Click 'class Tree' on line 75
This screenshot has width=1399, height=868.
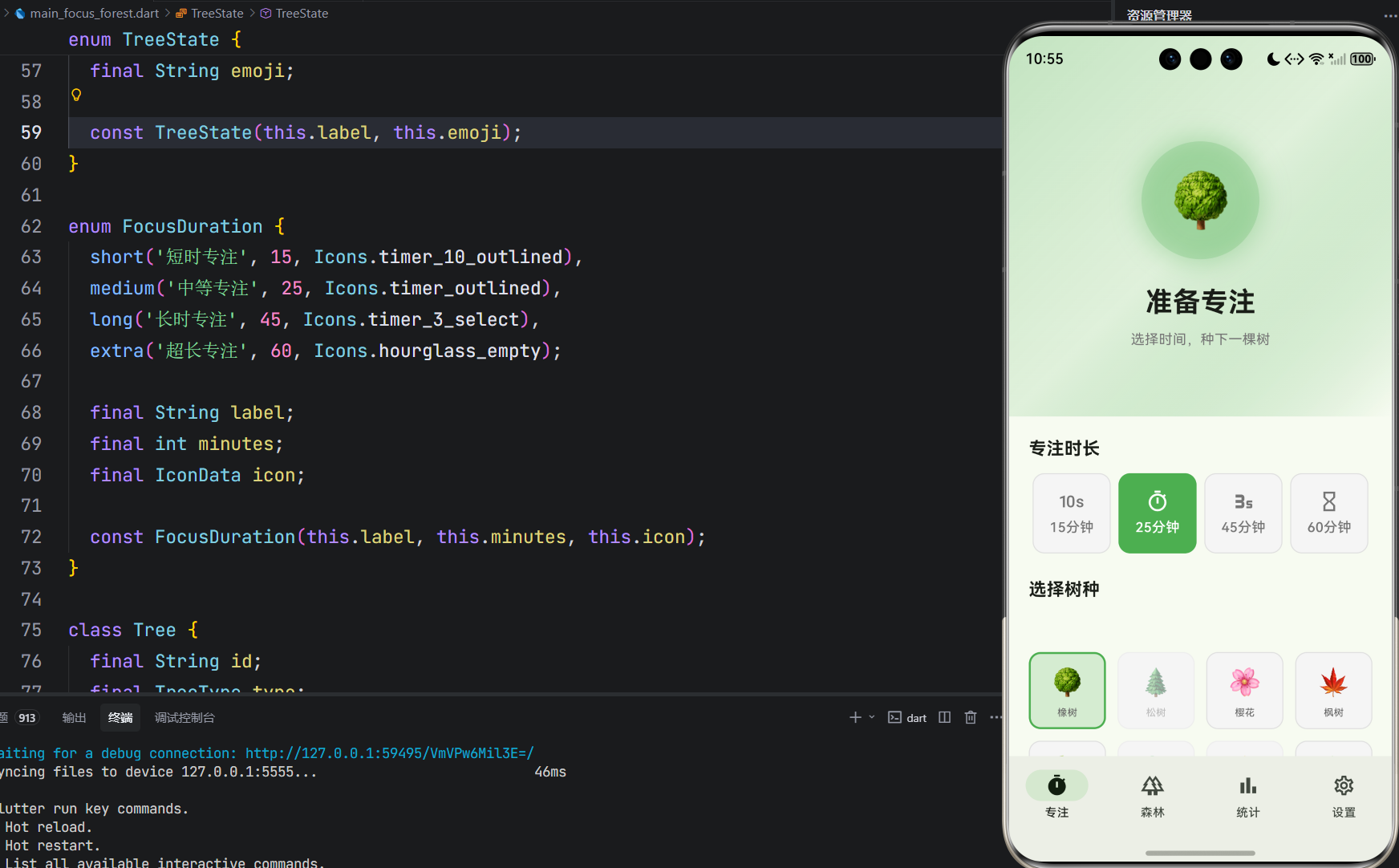coord(122,630)
